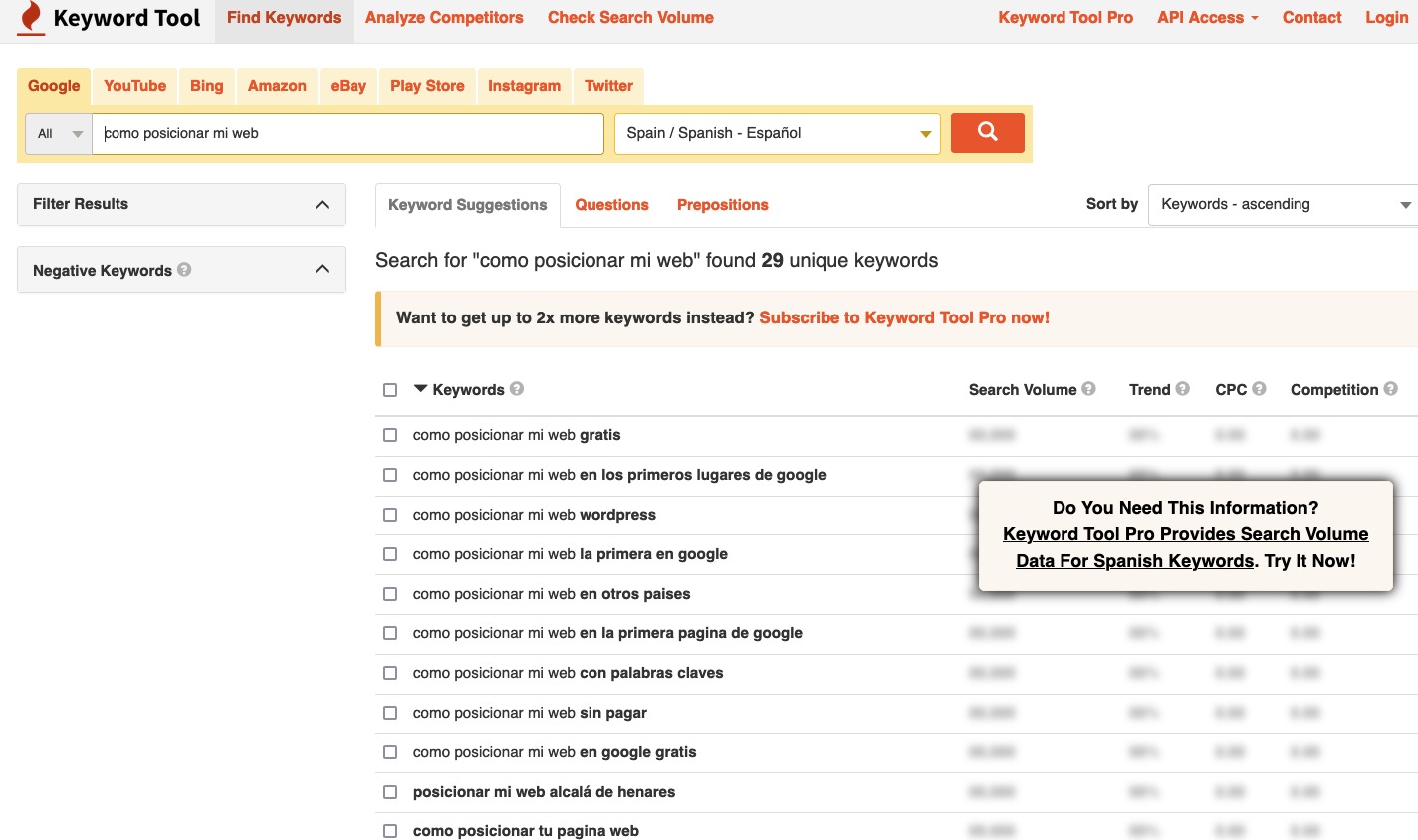The height and width of the screenshot is (840, 1418).
Task: Check the 'en otros paises' row
Action: pos(390,594)
